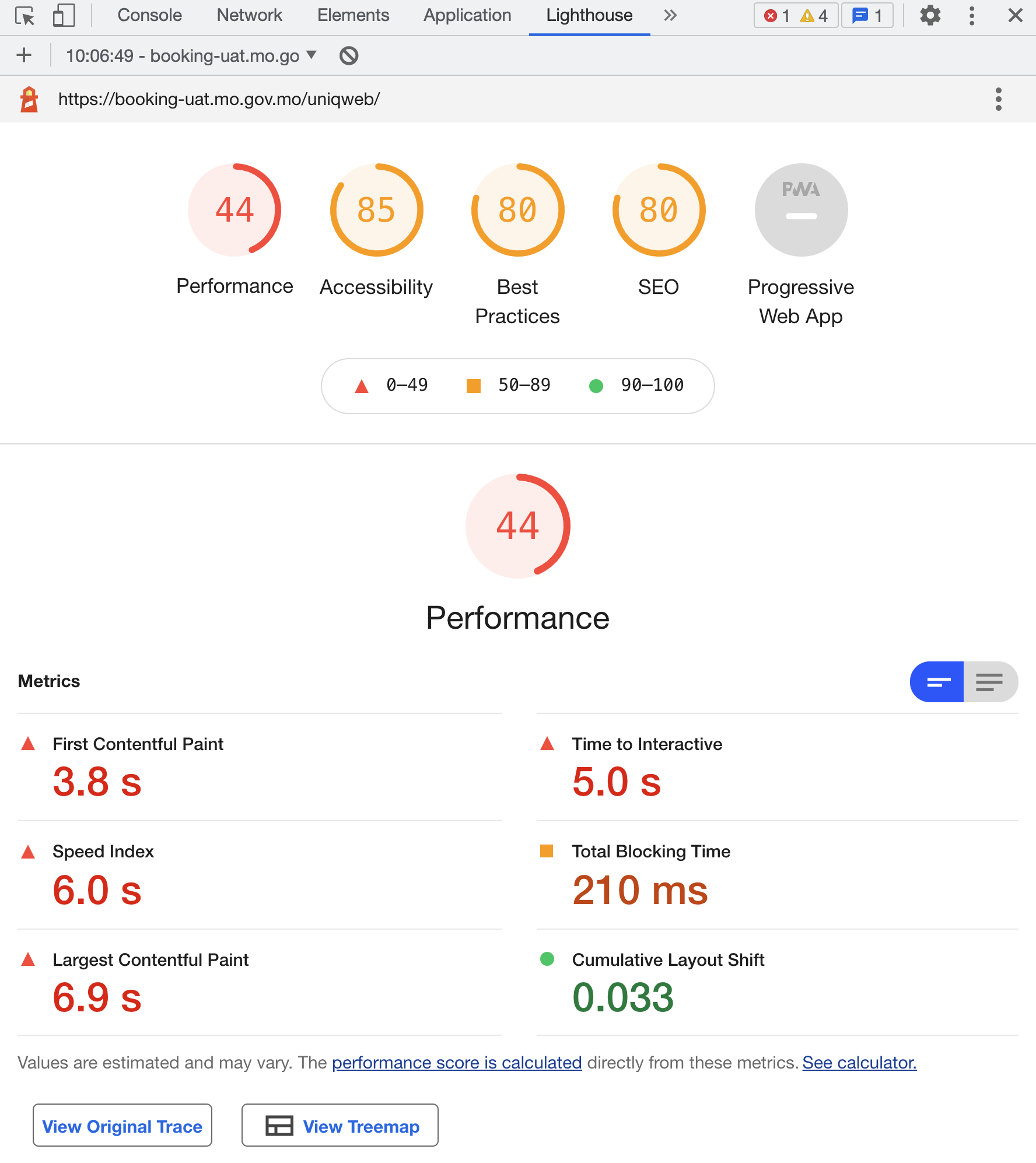Switch to the Network tab
The height and width of the screenshot is (1163, 1036).
pos(249,16)
